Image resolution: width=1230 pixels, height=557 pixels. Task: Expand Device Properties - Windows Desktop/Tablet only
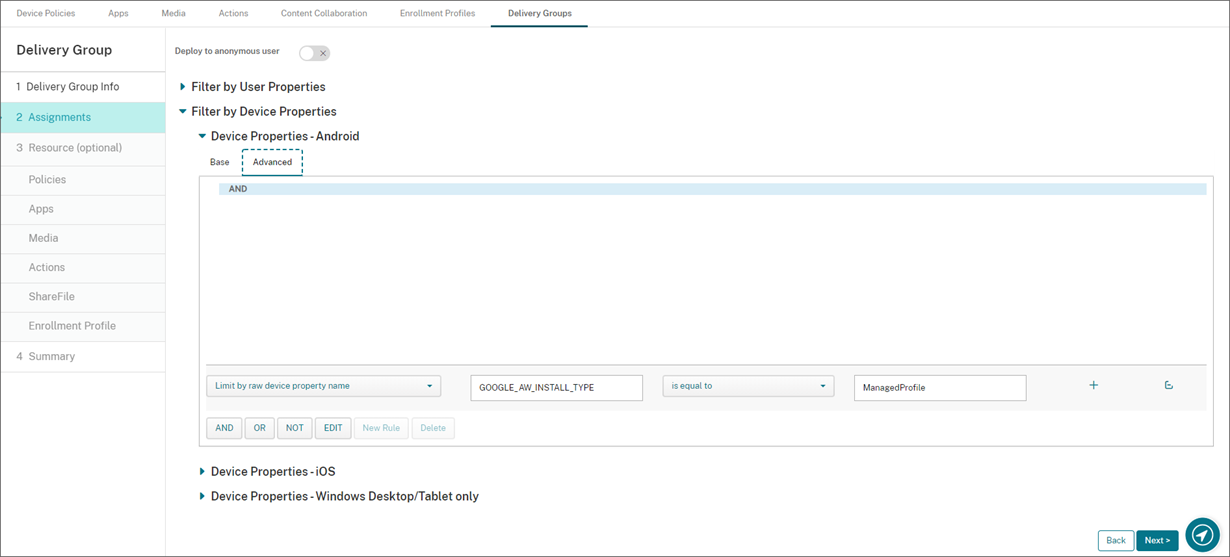(338, 496)
